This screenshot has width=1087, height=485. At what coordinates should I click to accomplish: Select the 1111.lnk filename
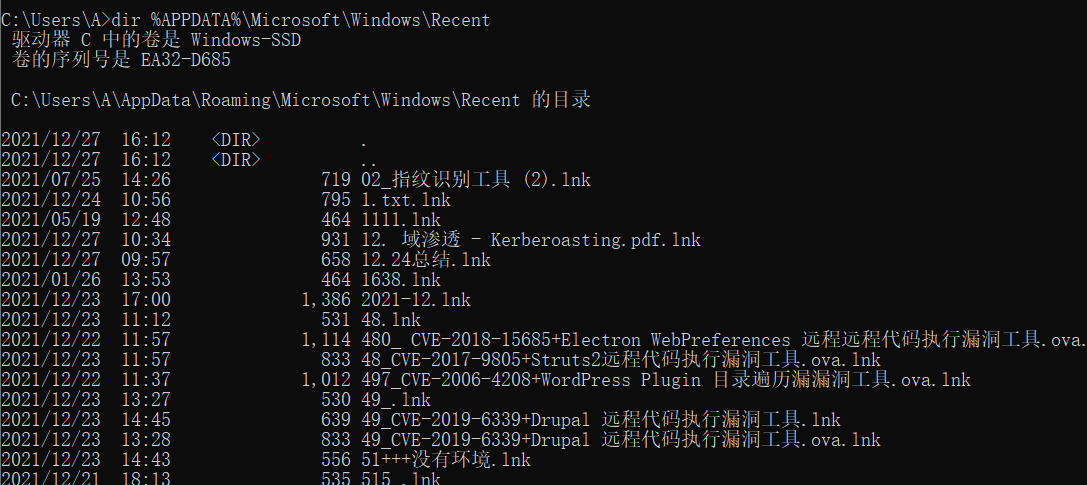click(401, 220)
